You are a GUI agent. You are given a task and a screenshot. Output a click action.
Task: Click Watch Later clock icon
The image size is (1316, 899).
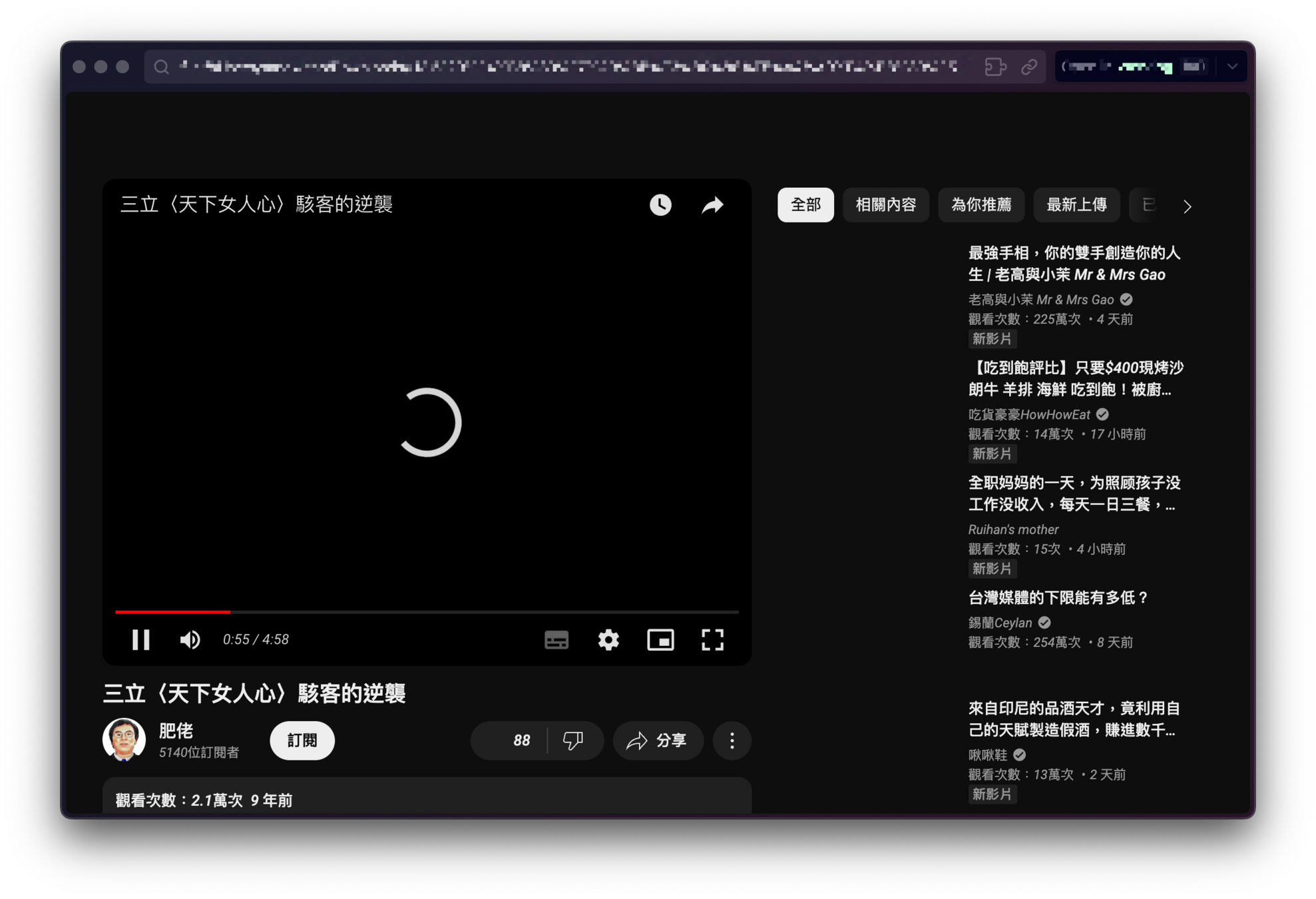[x=660, y=204]
